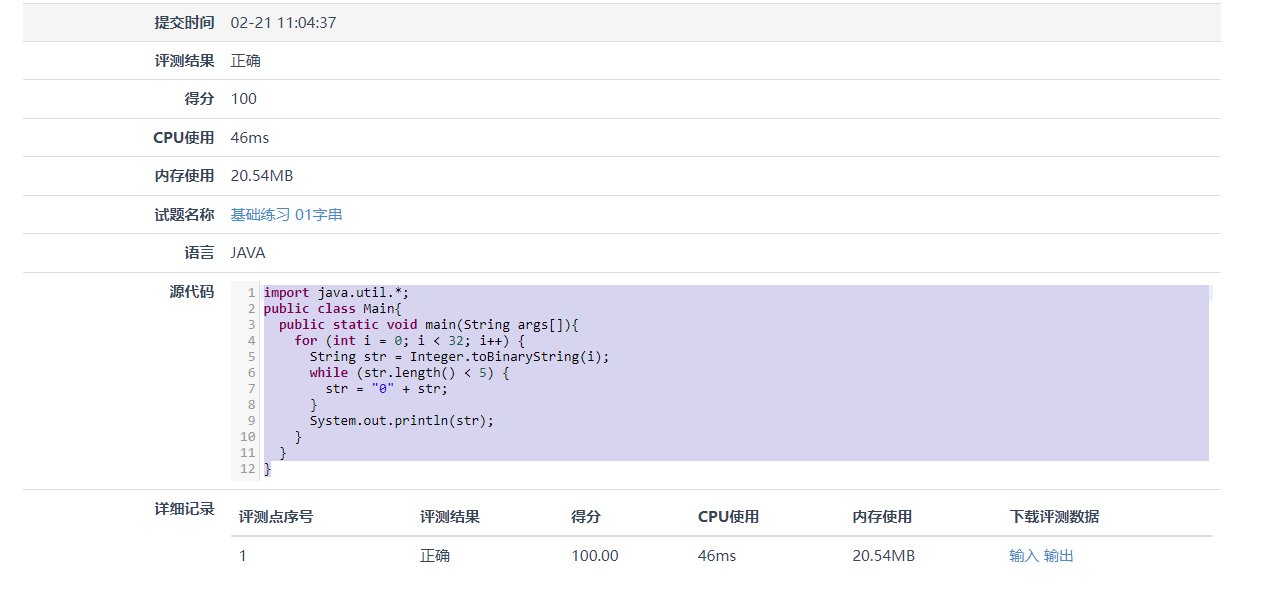This screenshot has height=589, width=1275.
Task: Click the 内存使用 value 20.54MB near top
Action: tap(261, 175)
